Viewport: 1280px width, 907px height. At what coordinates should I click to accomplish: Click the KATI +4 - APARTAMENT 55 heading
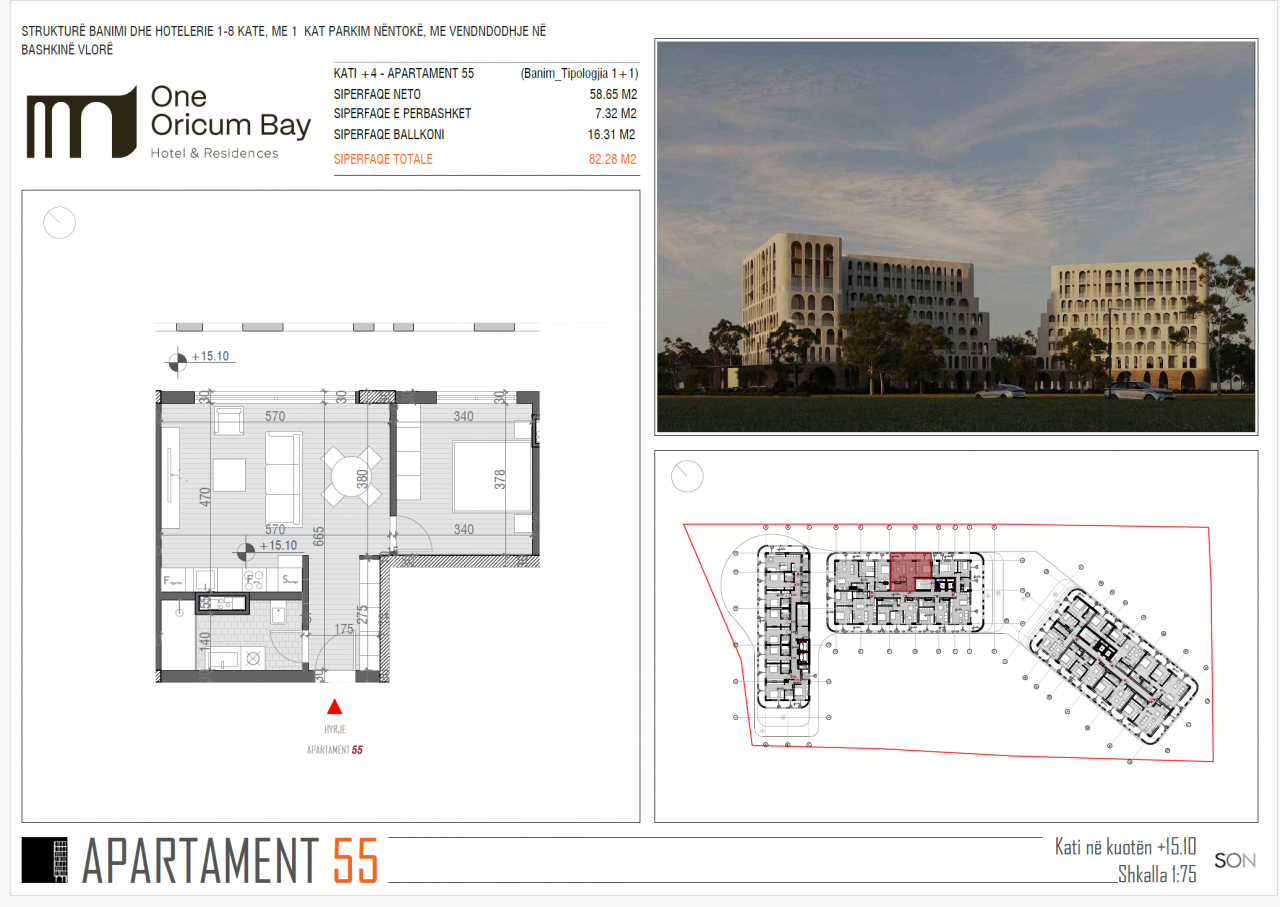403,74
